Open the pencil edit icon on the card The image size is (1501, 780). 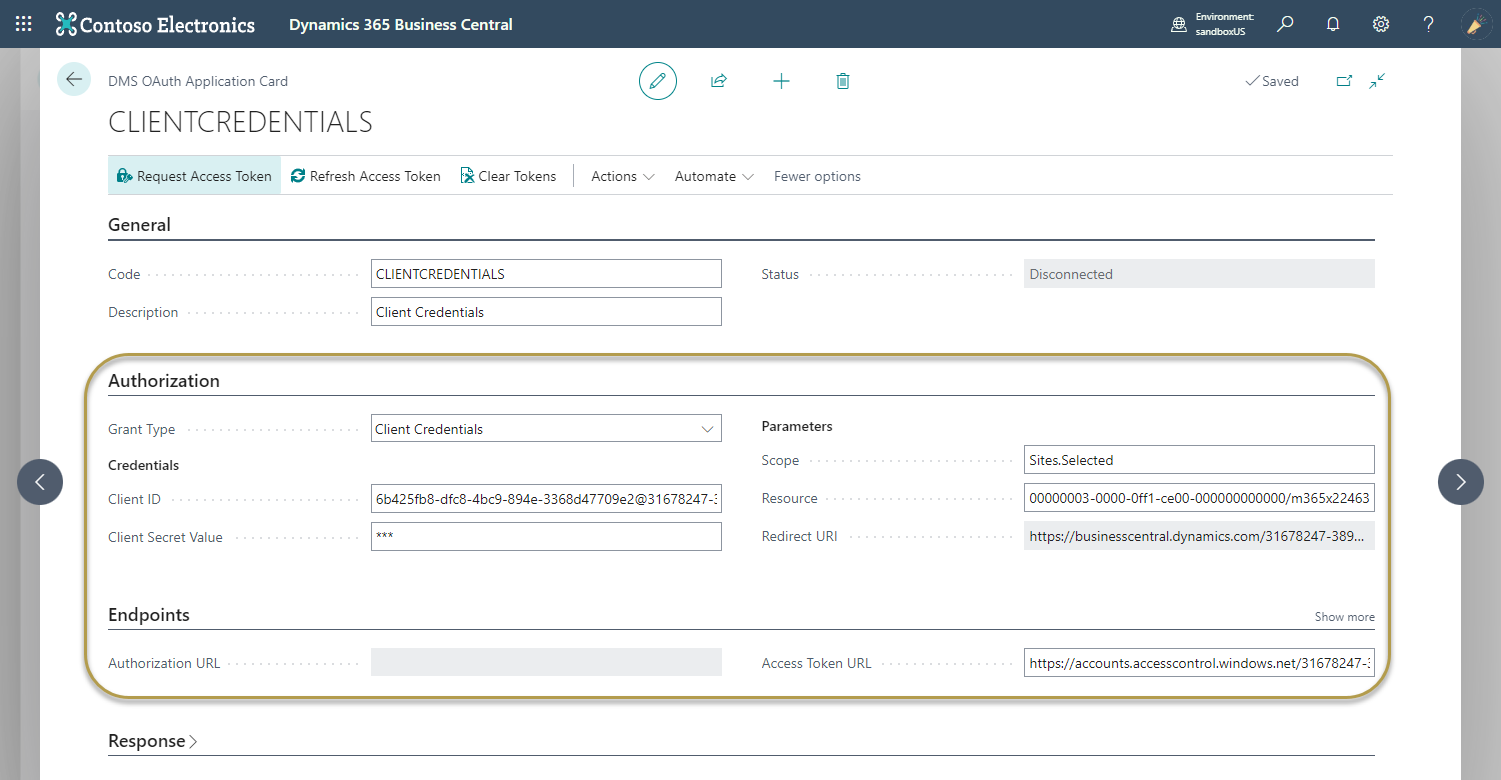tap(657, 81)
